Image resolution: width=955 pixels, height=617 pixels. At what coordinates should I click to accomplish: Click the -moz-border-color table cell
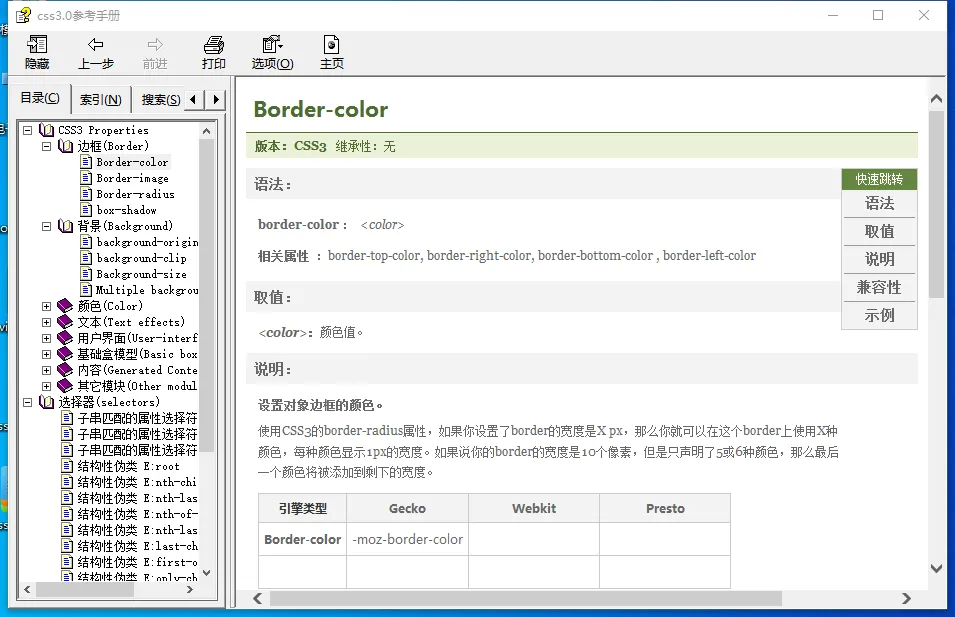[x=407, y=539]
